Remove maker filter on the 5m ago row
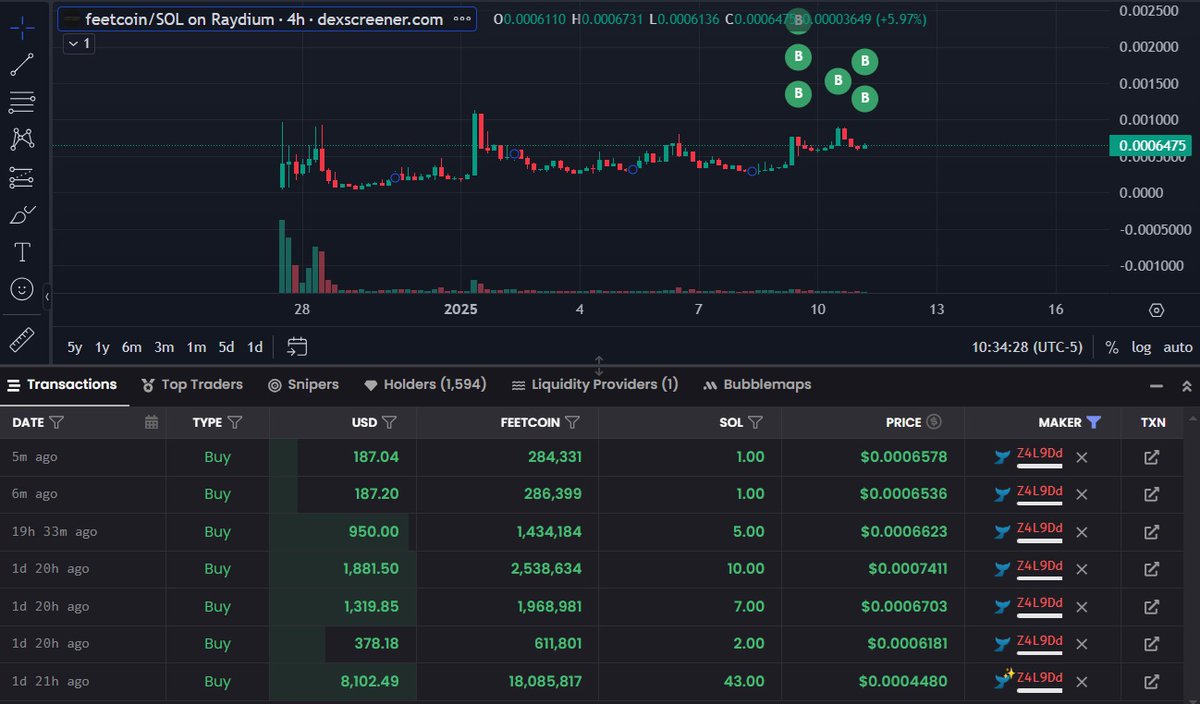 (1082, 457)
